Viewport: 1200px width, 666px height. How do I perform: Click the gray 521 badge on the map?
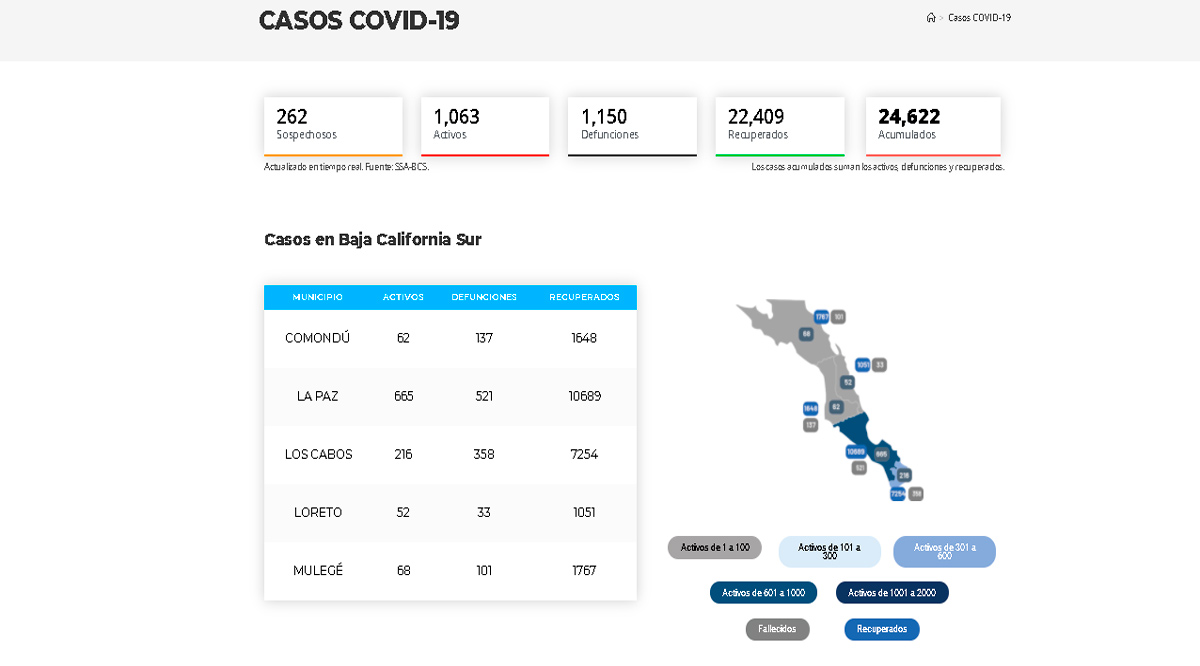click(859, 467)
